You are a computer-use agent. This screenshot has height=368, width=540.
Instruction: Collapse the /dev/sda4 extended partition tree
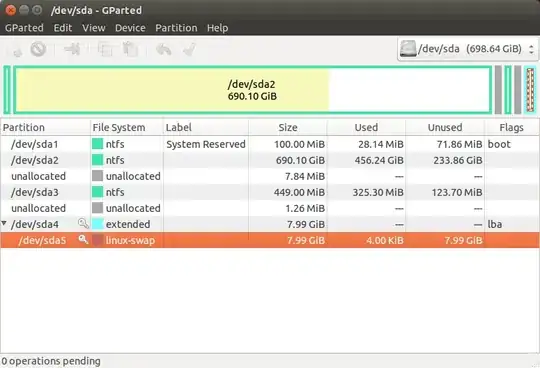tap(4, 223)
